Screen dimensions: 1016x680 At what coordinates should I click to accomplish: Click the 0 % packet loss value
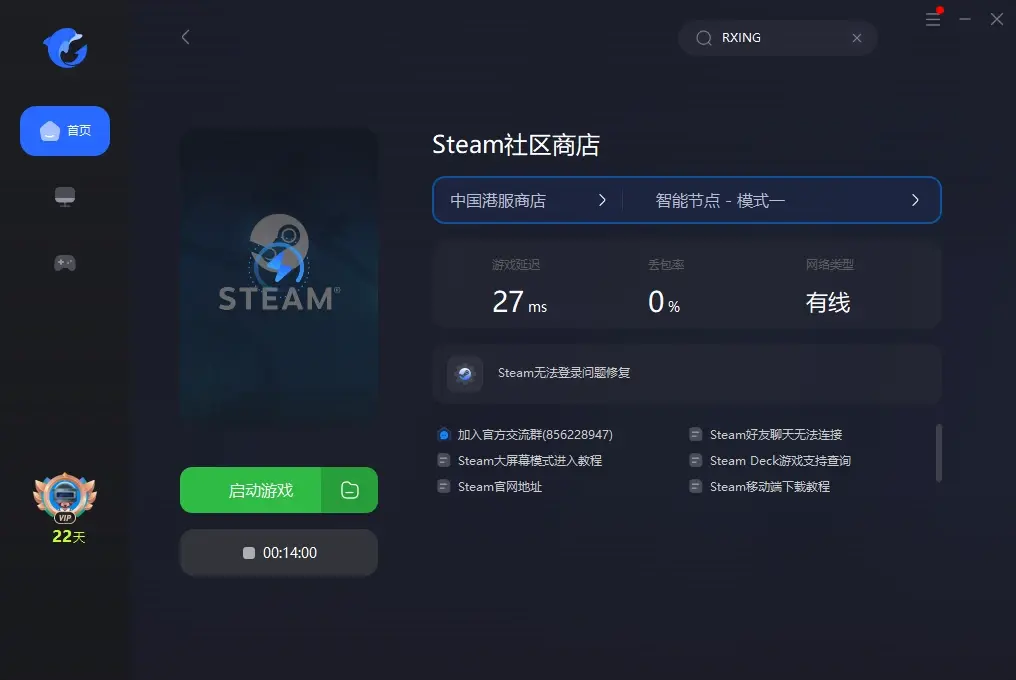[x=664, y=302]
